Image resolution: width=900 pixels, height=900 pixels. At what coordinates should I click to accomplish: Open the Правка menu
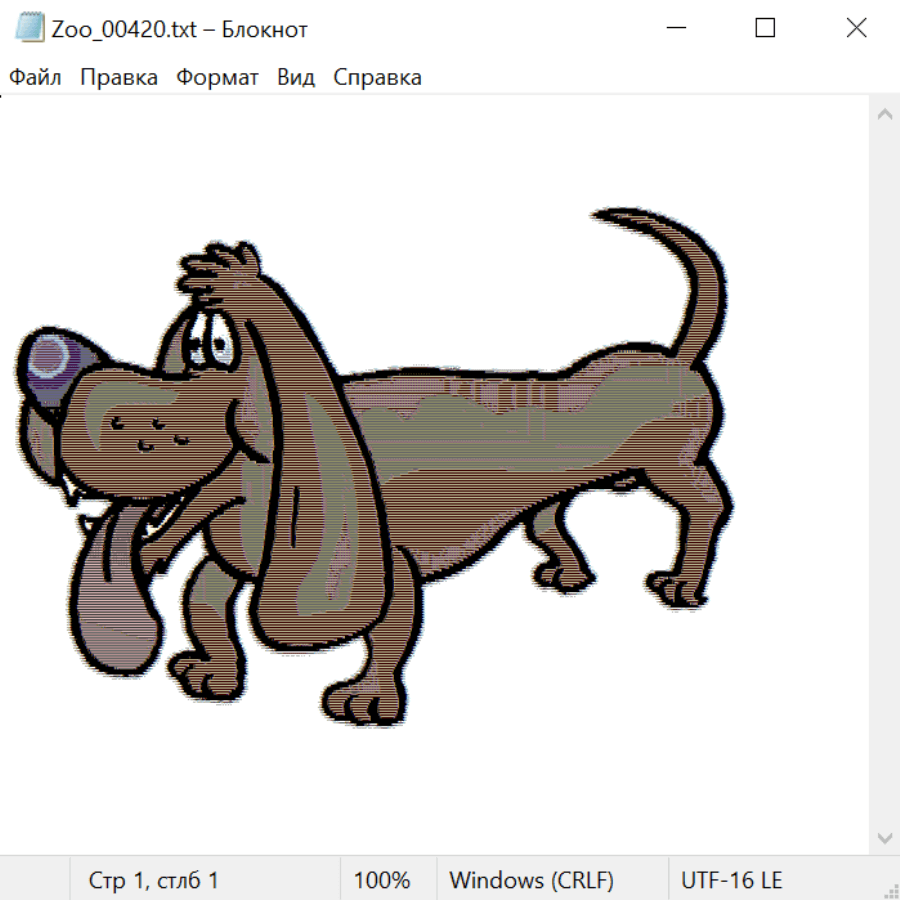[118, 78]
